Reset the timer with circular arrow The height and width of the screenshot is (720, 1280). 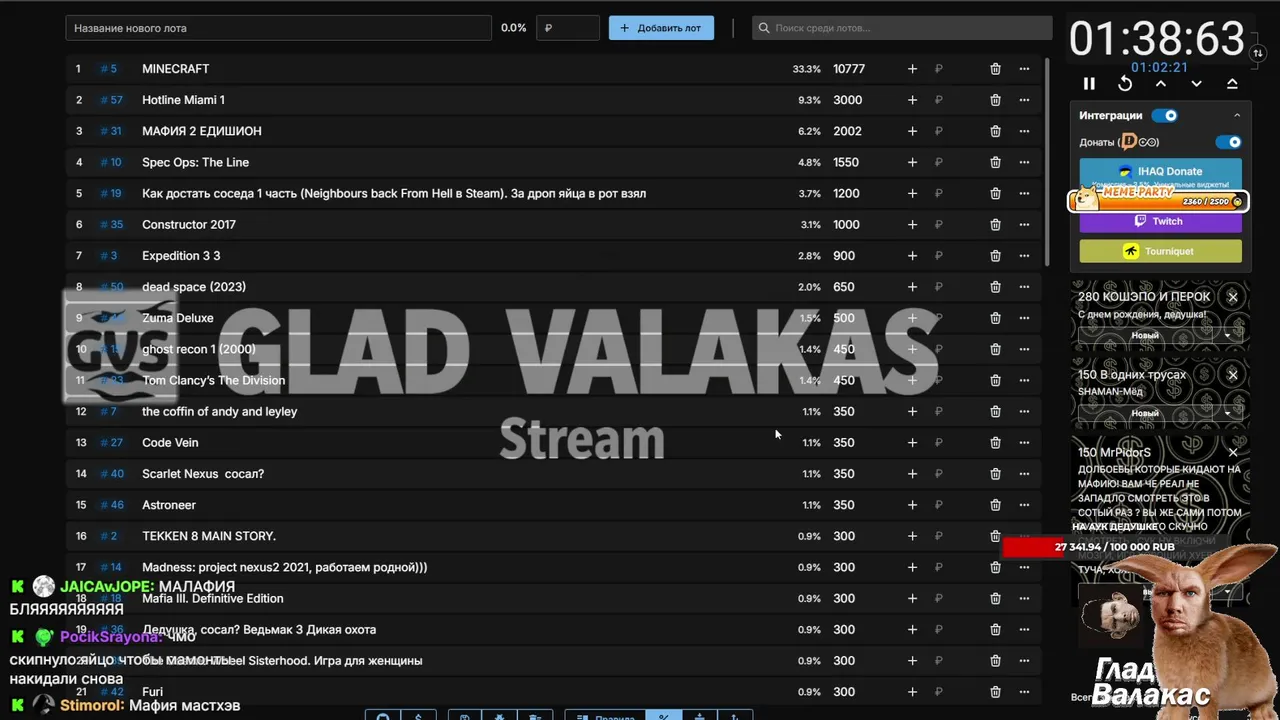click(1125, 84)
